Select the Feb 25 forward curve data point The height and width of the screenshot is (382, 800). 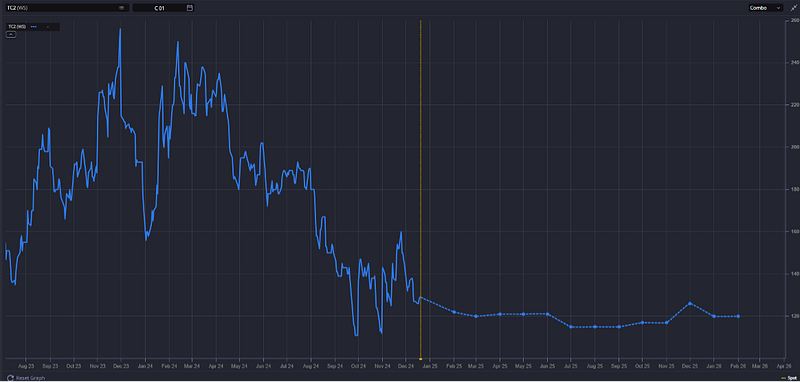click(454, 312)
